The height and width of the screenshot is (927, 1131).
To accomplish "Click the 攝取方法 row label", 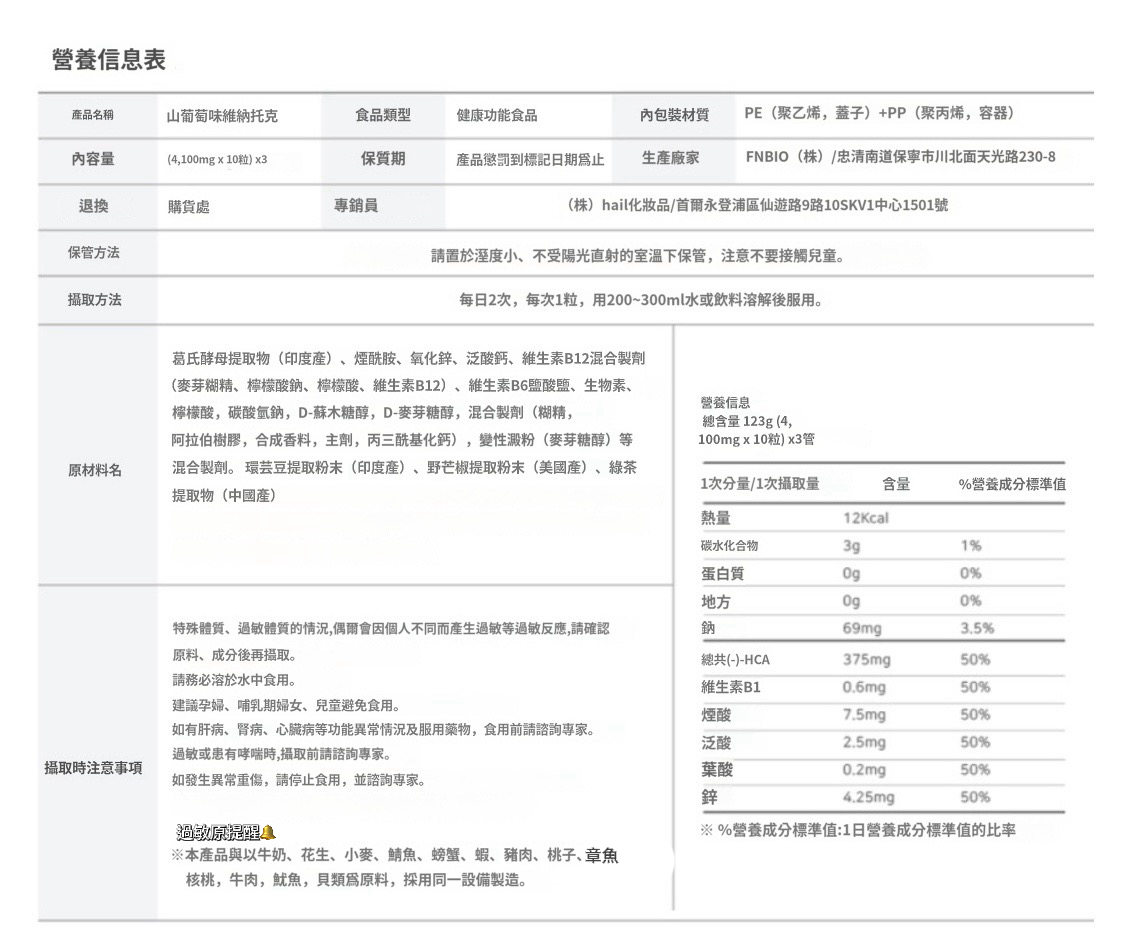I will point(94,299).
